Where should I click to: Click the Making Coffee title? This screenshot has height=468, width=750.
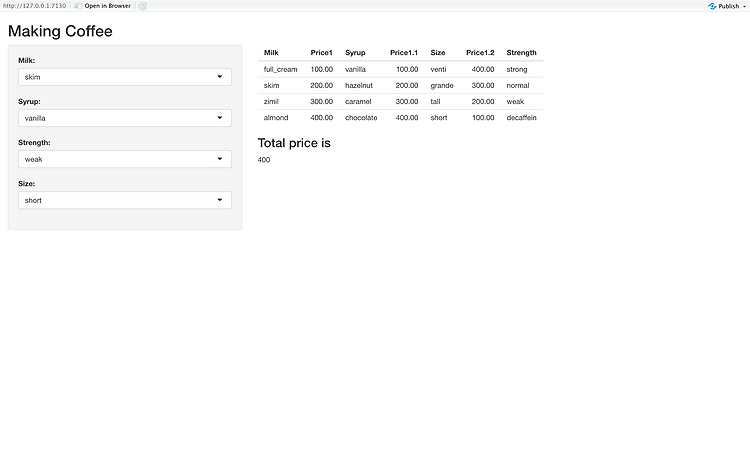[60, 31]
